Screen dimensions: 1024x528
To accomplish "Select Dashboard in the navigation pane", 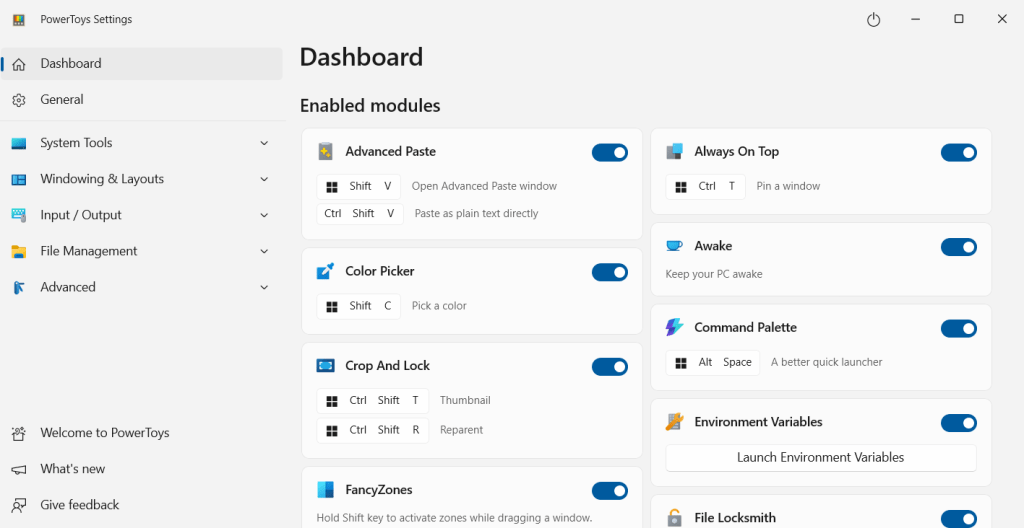I will pyautogui.click(x=70, y=64).
